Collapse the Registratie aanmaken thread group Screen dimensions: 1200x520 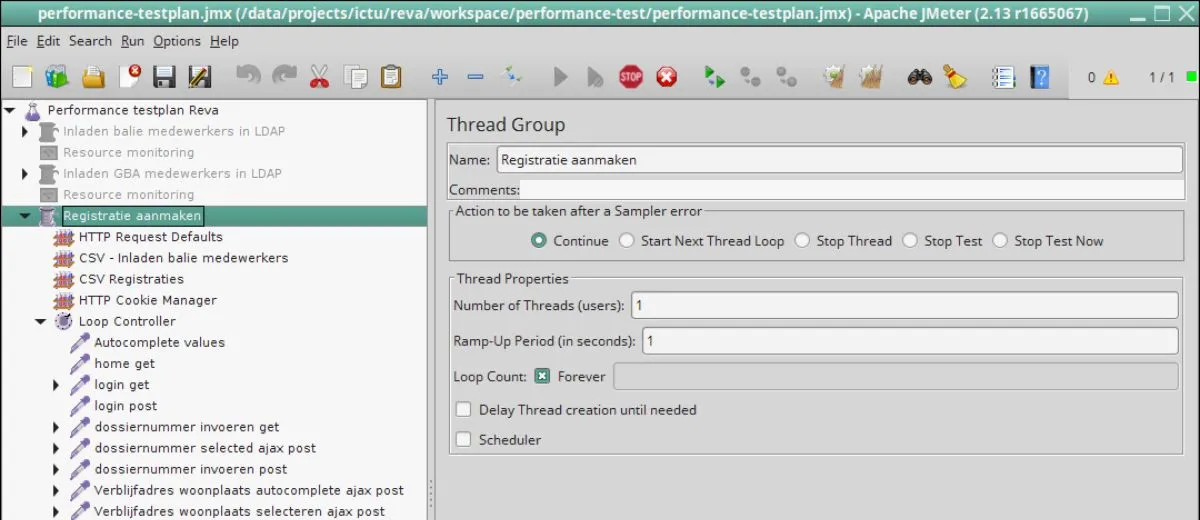pos(25,215)
